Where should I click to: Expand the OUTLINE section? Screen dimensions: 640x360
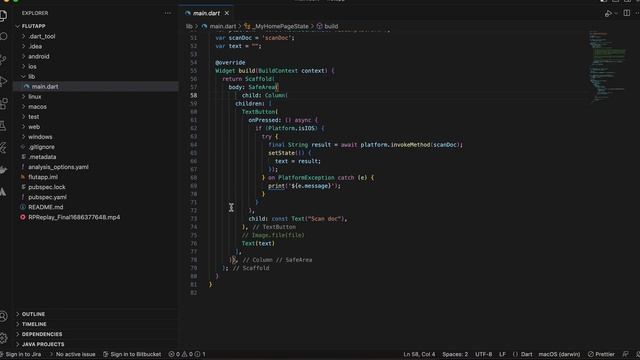33,314
